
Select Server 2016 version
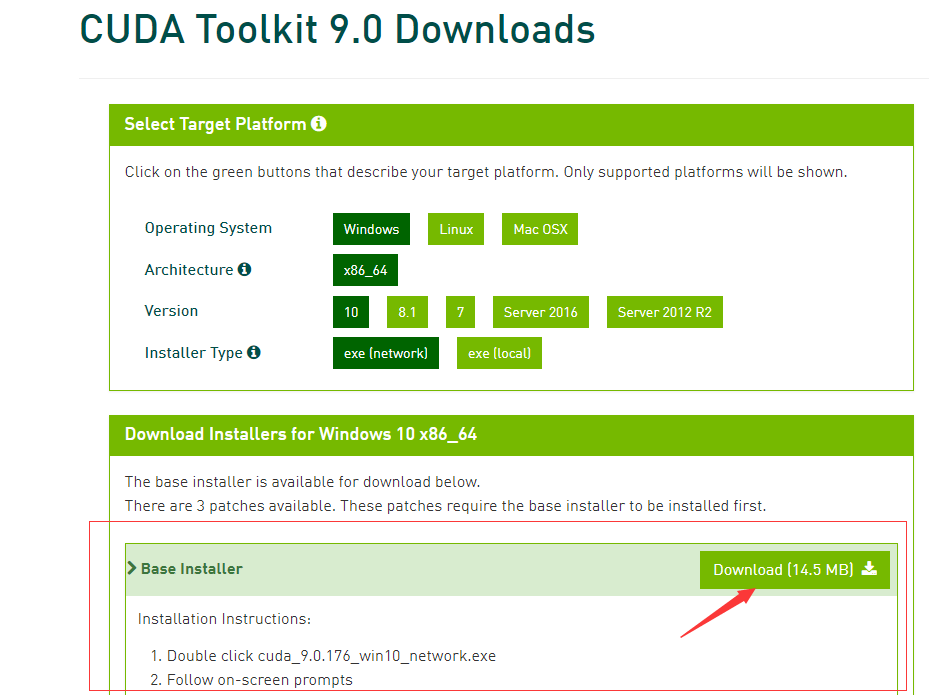541,312
